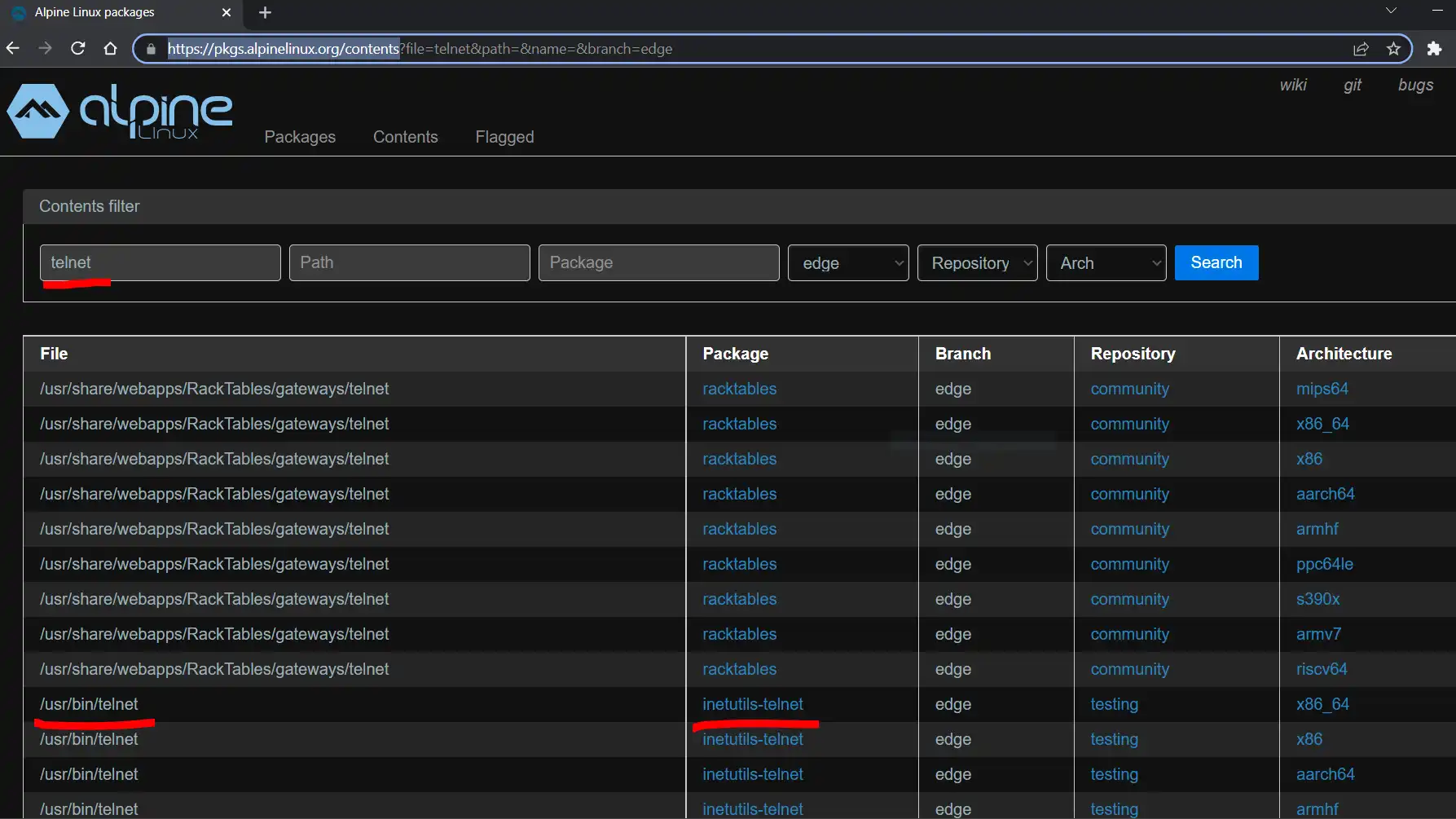This screenshot has width=1456, height=819.
Task: Filter by ppc64le architecture
Action: point(1325,564)
